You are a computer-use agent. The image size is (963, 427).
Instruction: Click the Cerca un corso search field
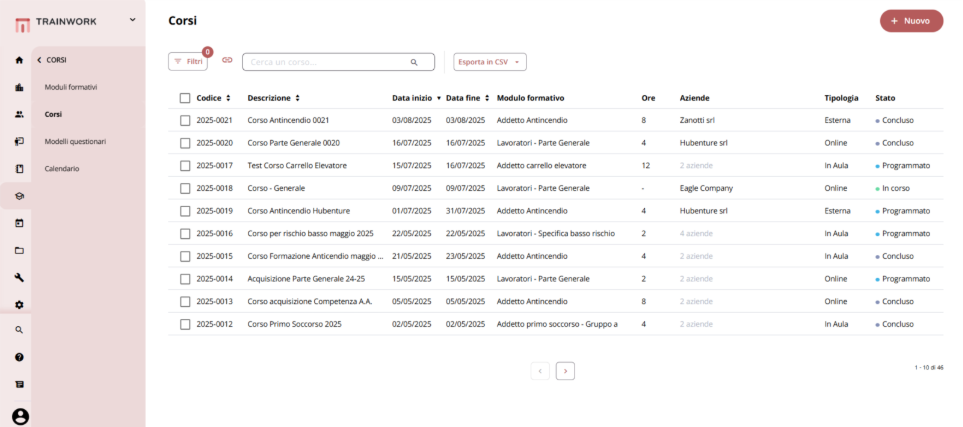(x=338, y=62)
